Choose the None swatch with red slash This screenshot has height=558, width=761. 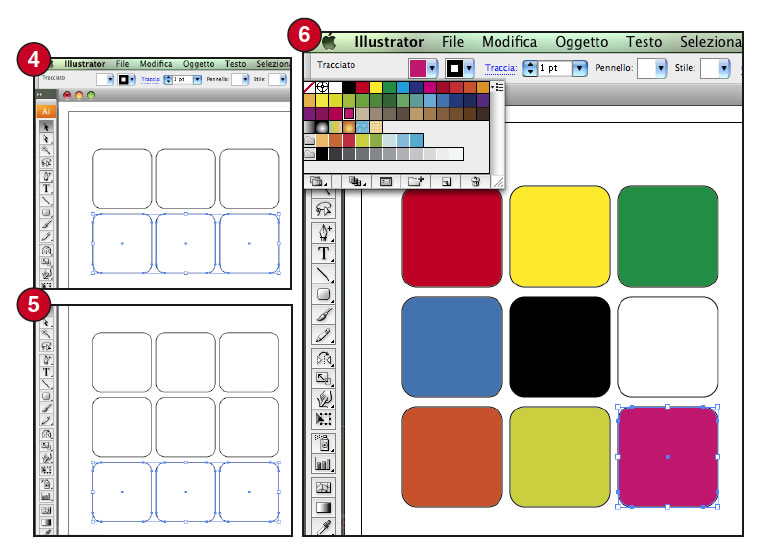309,87
